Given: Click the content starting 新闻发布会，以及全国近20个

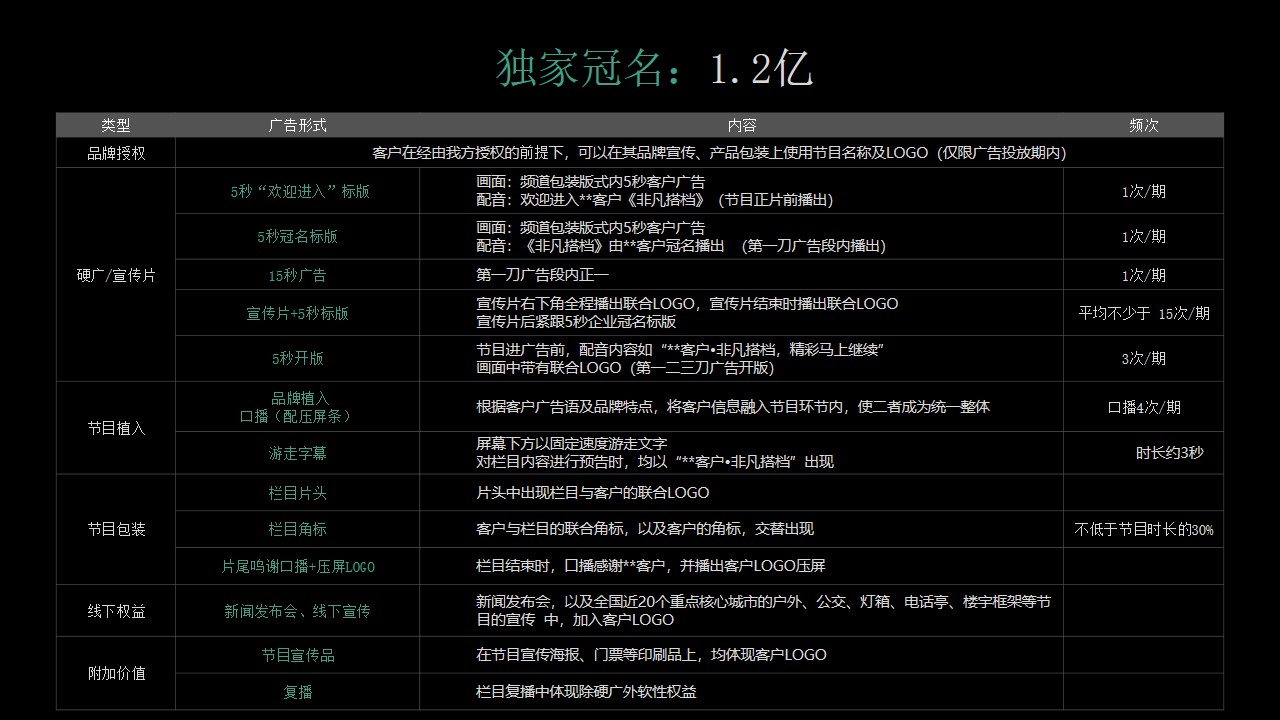Looking at the screenshot, I should point(741,611).
